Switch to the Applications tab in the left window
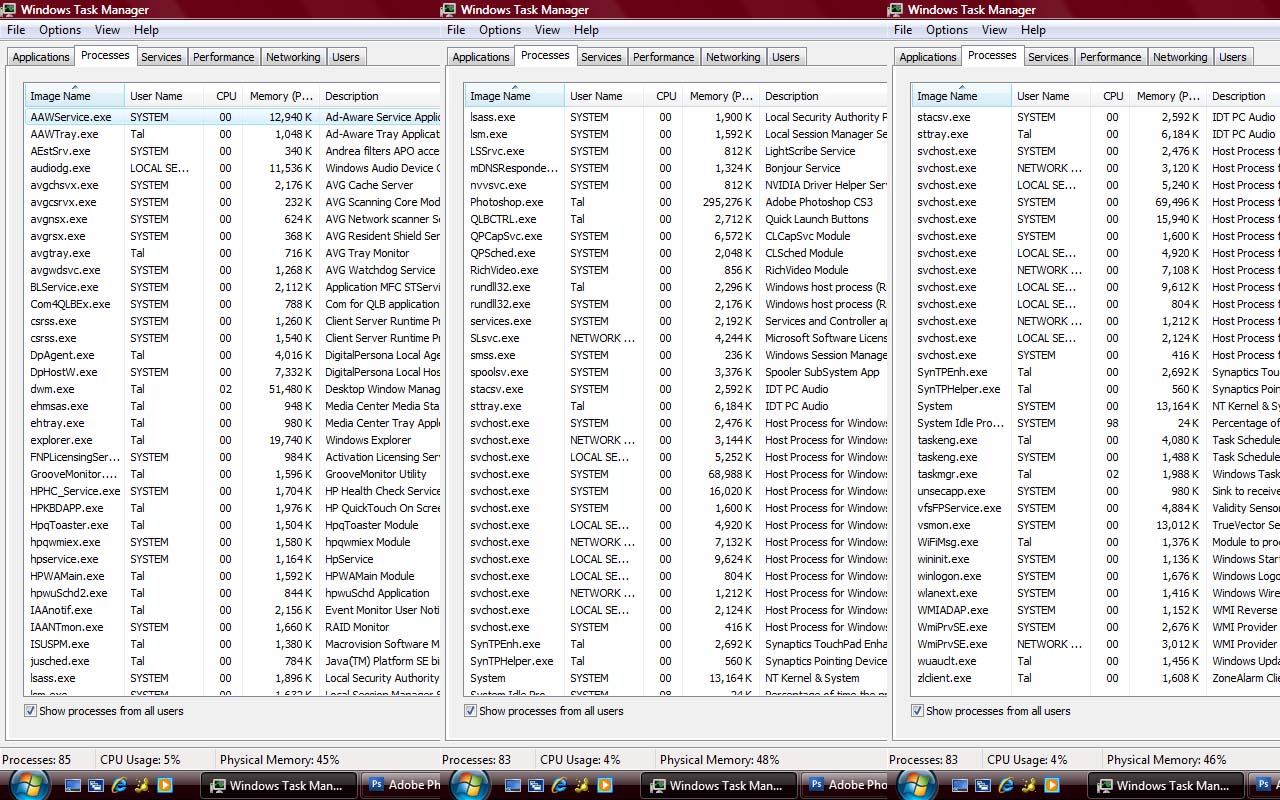 41,57
